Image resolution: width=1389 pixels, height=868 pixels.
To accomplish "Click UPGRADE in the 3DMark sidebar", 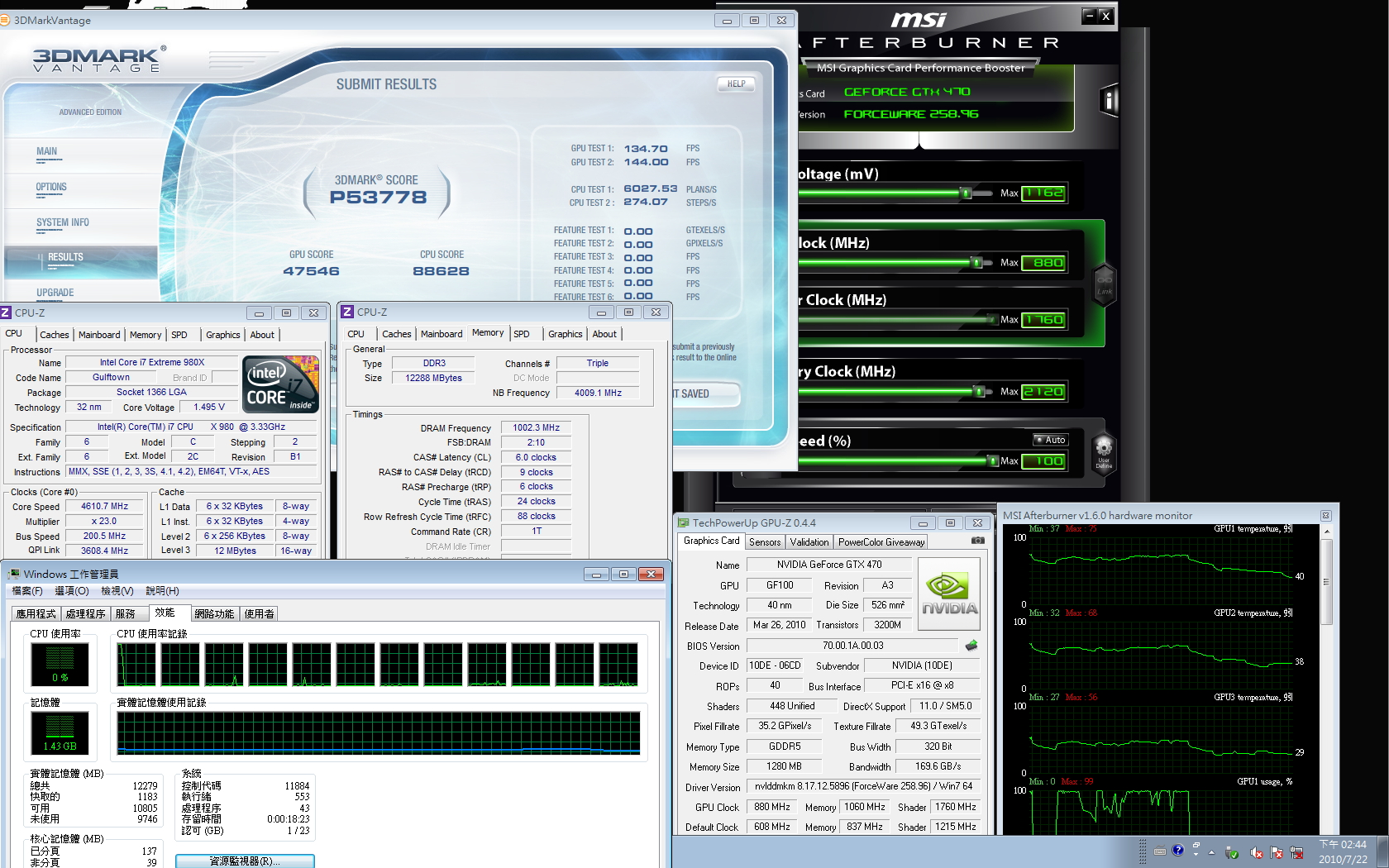I will 55,293.
